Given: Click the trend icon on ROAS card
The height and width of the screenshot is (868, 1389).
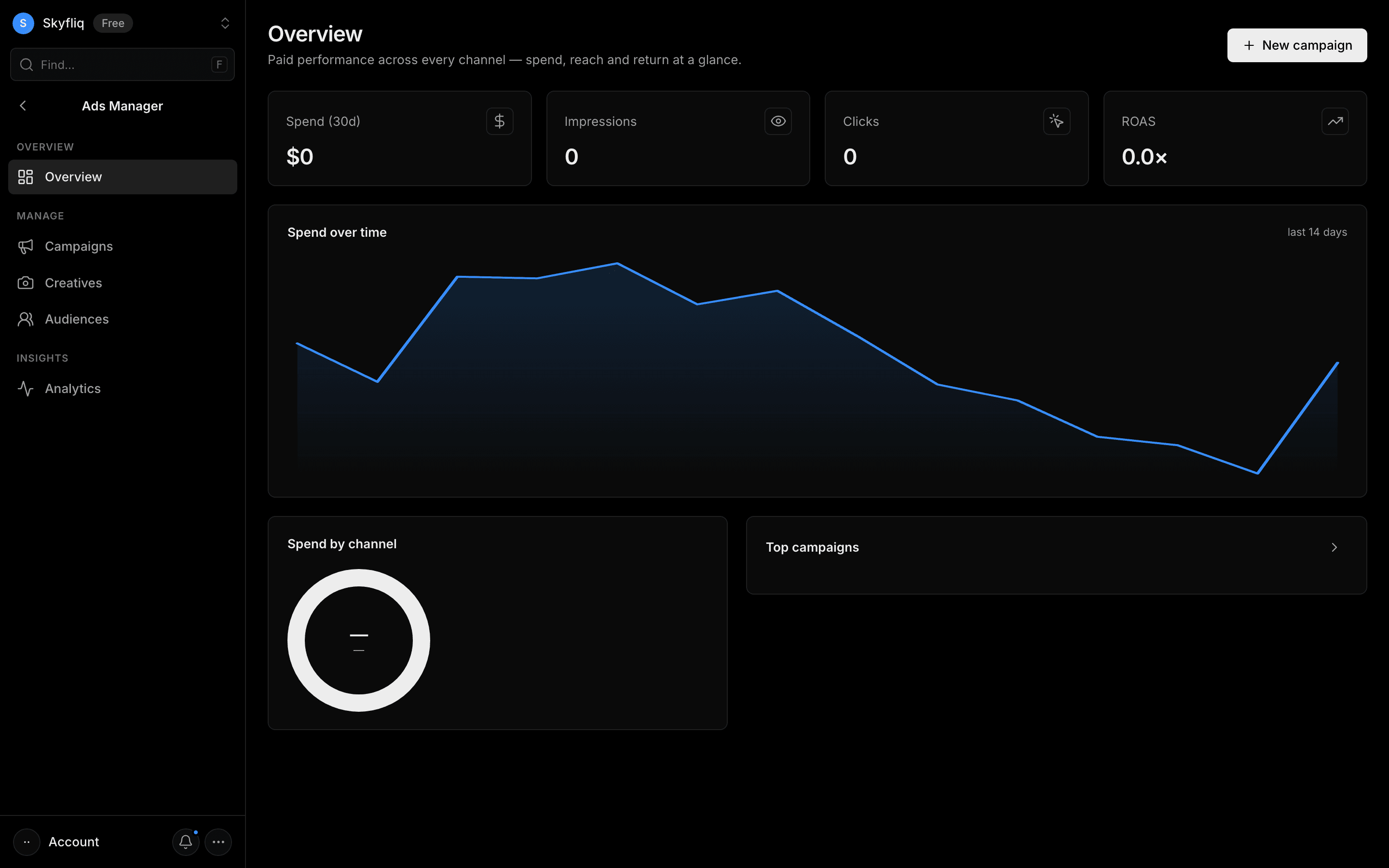Looking at the screenshot, I should coord(1335,121).
